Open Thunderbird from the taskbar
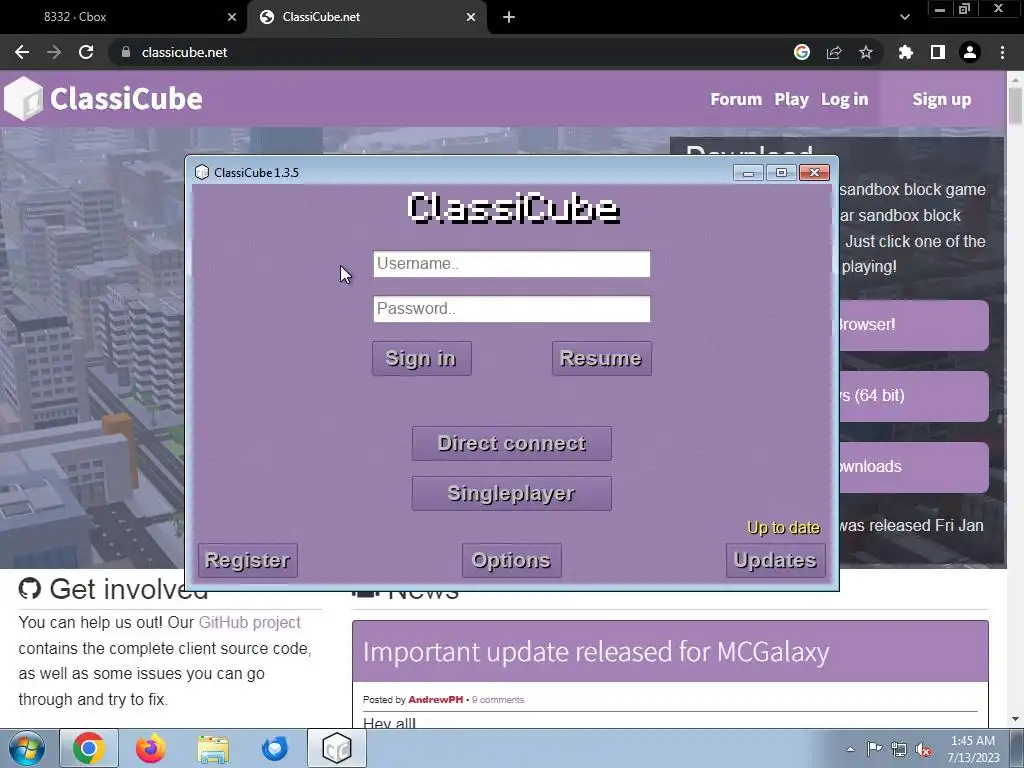 tap(274, 748)
